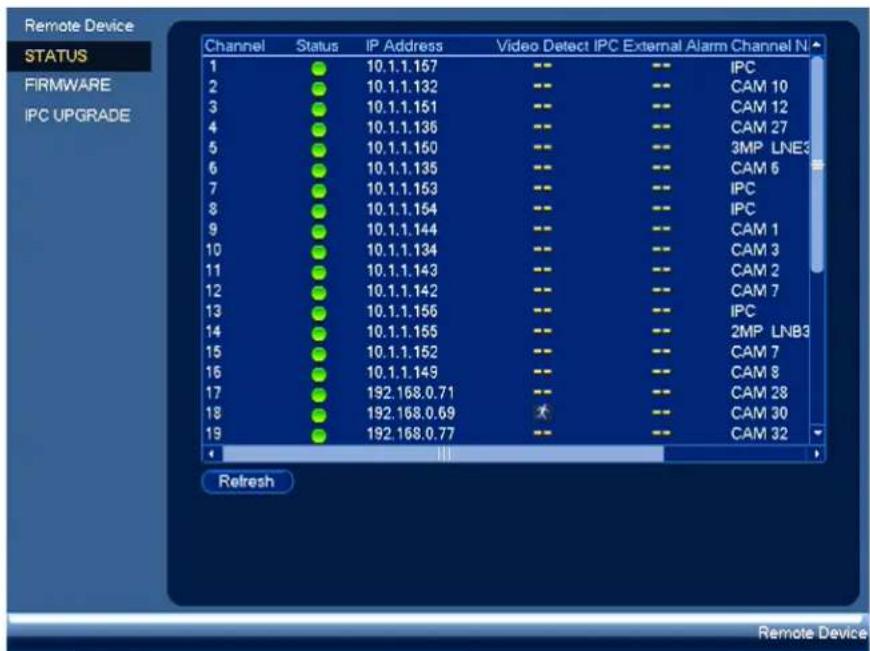Click the green status dot for channel 3

point(319,110)
